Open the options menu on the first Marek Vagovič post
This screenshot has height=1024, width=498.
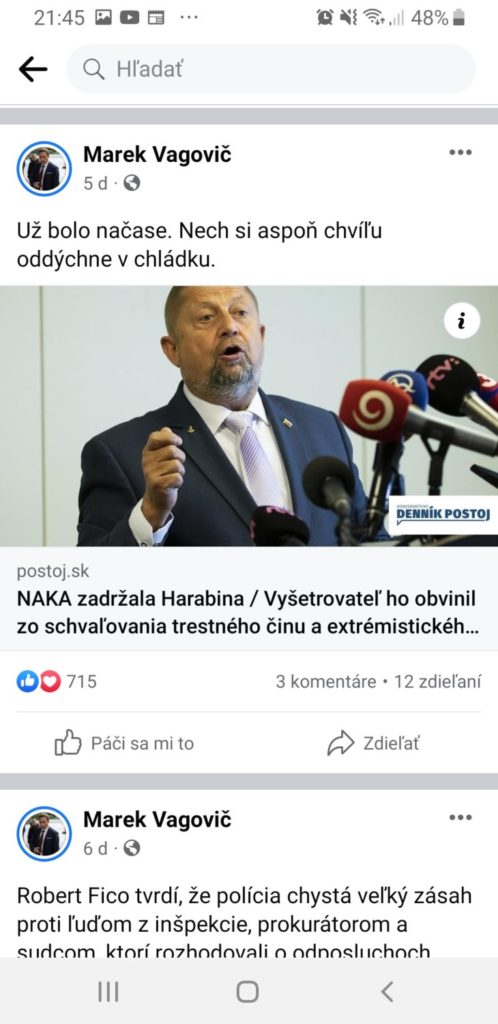pos(460,153)
